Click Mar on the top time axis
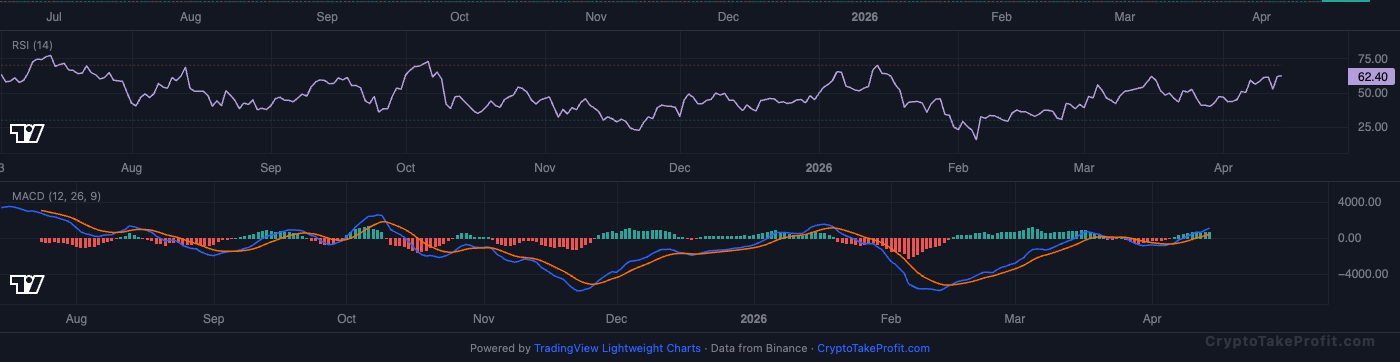The height and width of the screenshot is (362, 1400). [1124, 17]
